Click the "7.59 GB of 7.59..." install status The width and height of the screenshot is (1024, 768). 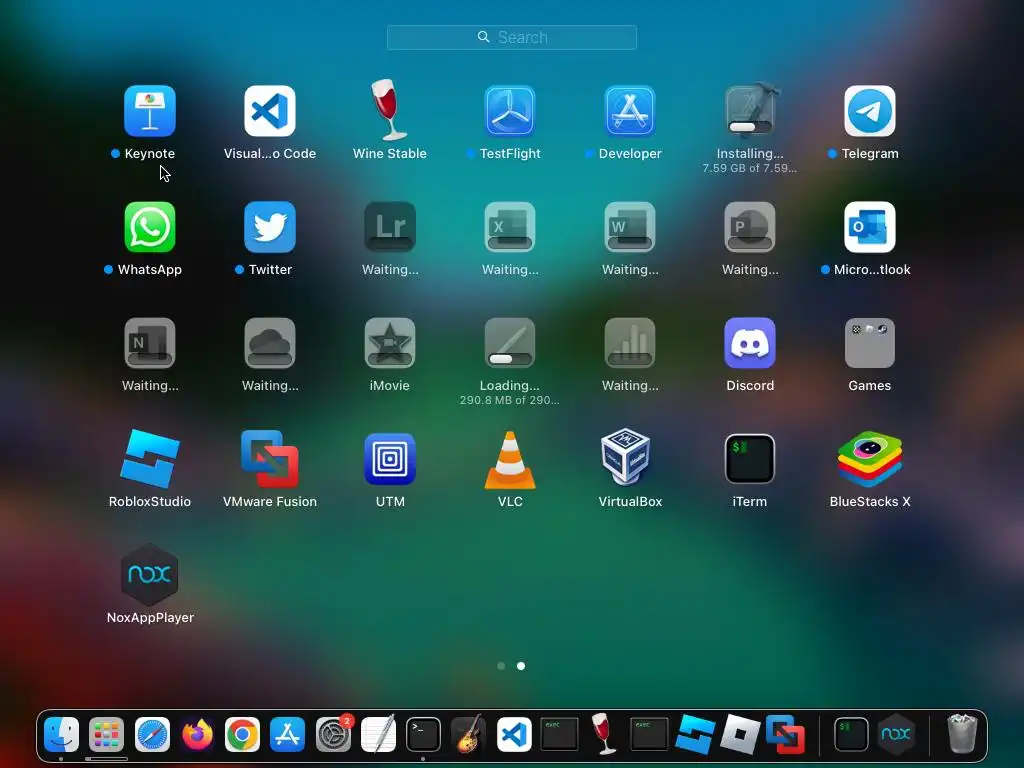tap(750, 168)
